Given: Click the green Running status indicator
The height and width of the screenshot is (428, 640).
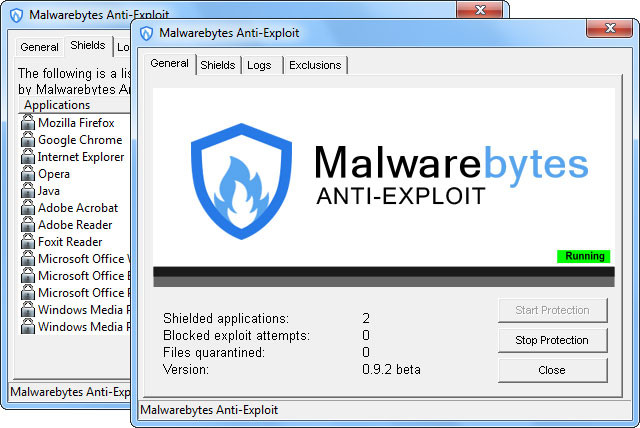Looking at the screenshot, I should (x=584, y=256).
